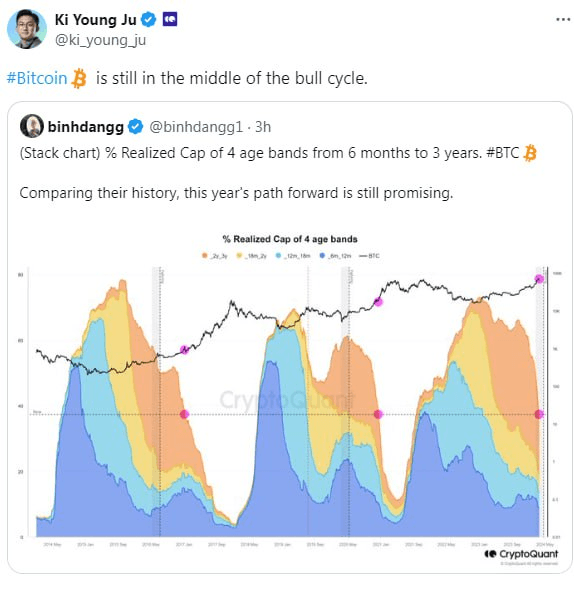The width and height of the screenshot is (574, 590).
Task: Click the CryptoQuant logo under the chart
Action: pyautogui.click(x=521, y=554)
